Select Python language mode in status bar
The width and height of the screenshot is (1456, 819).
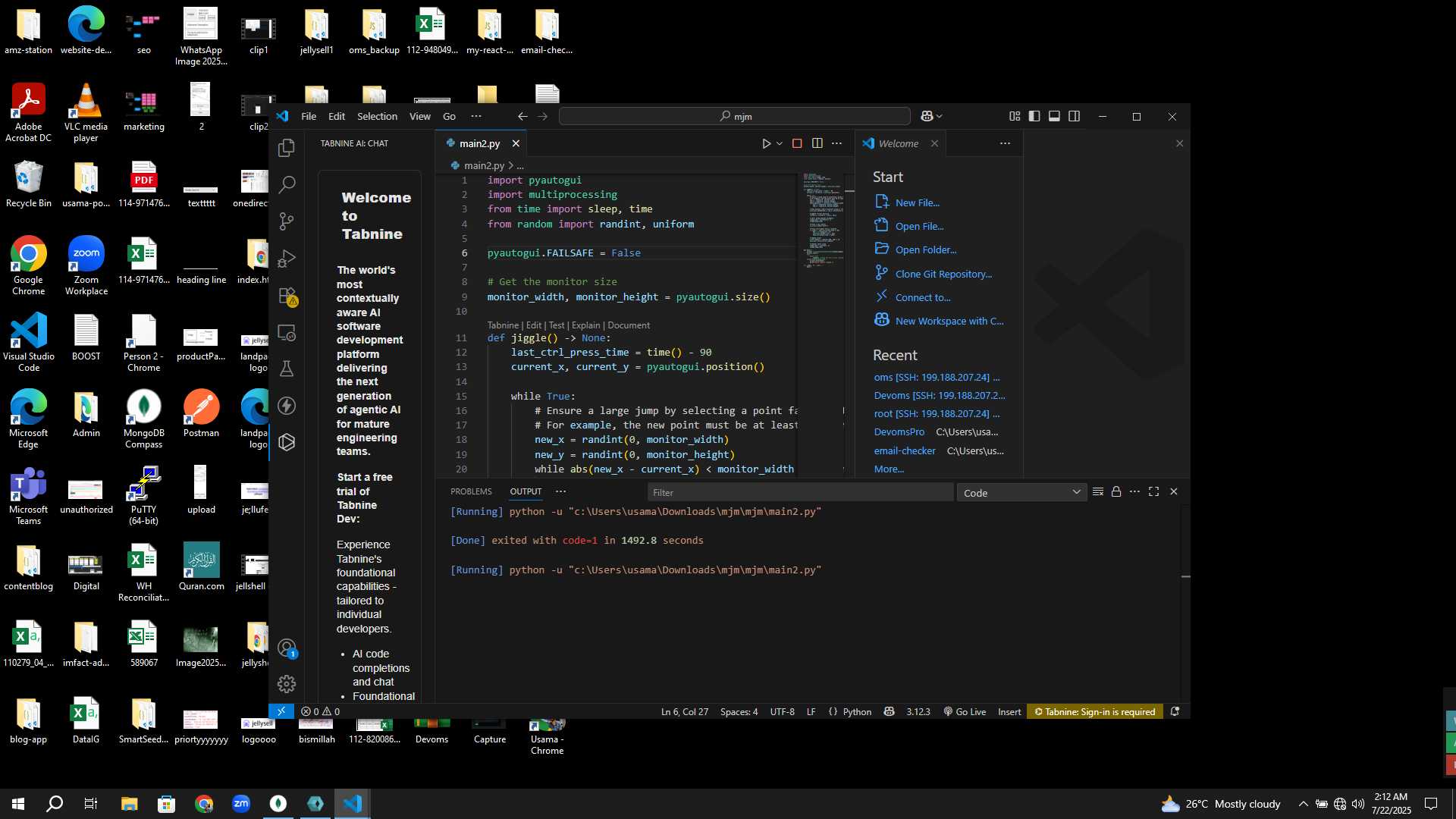pyautogui.click(x=857, y=711)
